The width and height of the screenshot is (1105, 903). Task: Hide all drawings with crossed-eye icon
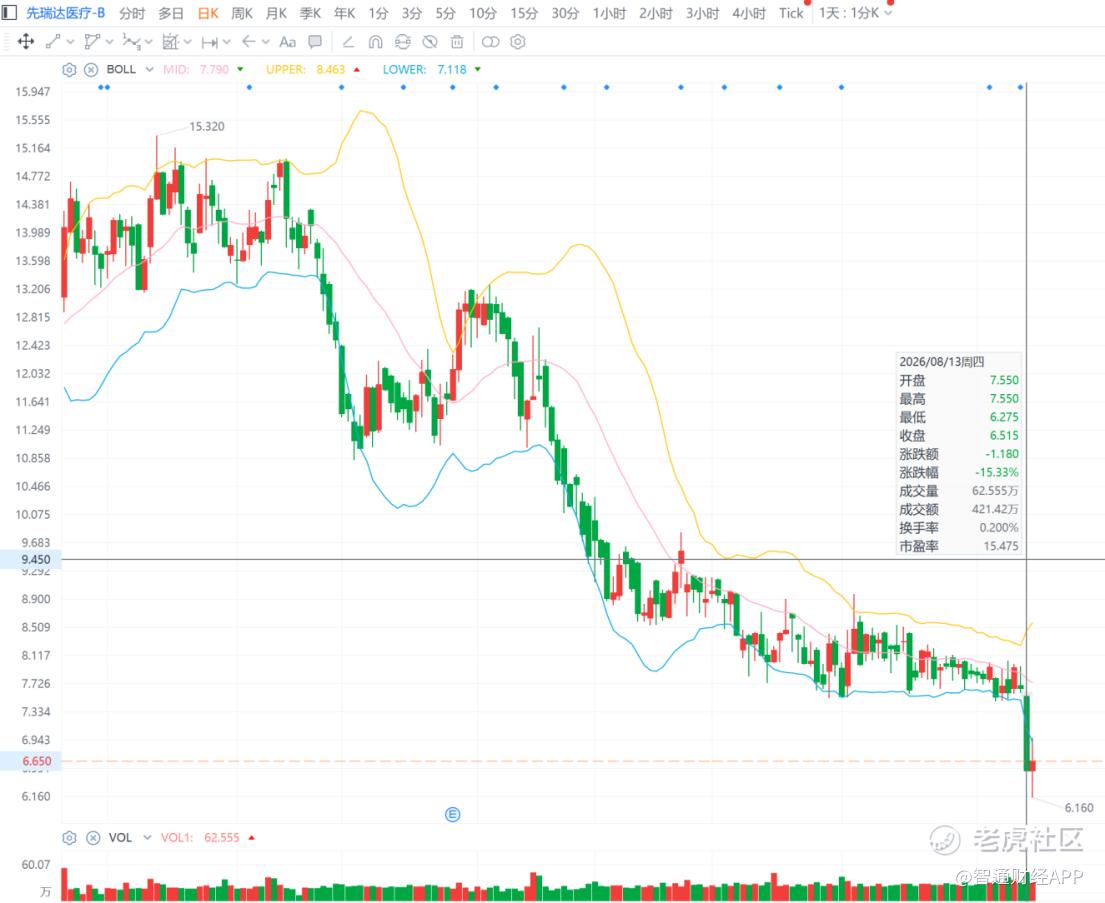click(430, 42)
